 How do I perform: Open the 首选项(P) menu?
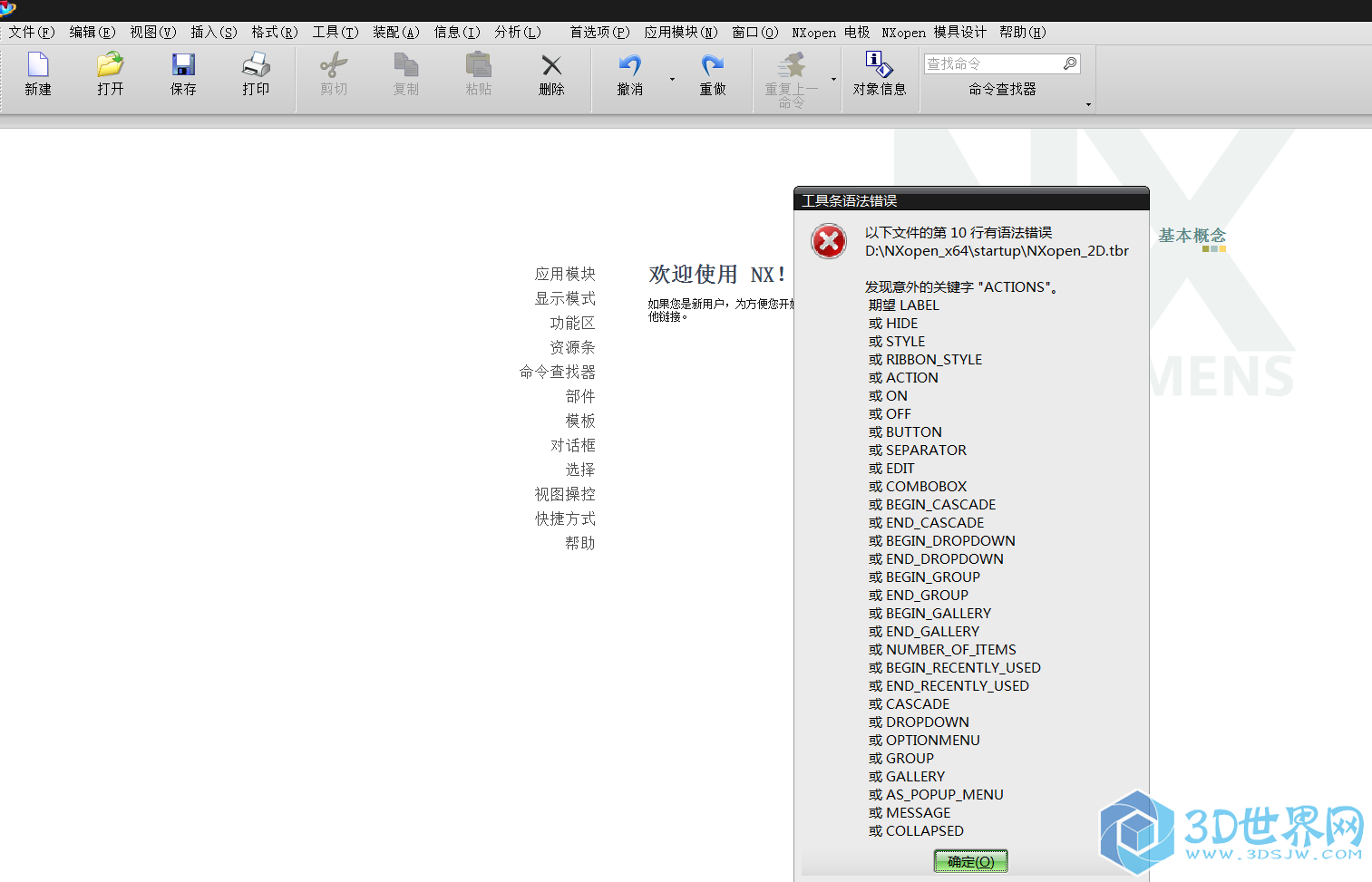click(599, 33)
